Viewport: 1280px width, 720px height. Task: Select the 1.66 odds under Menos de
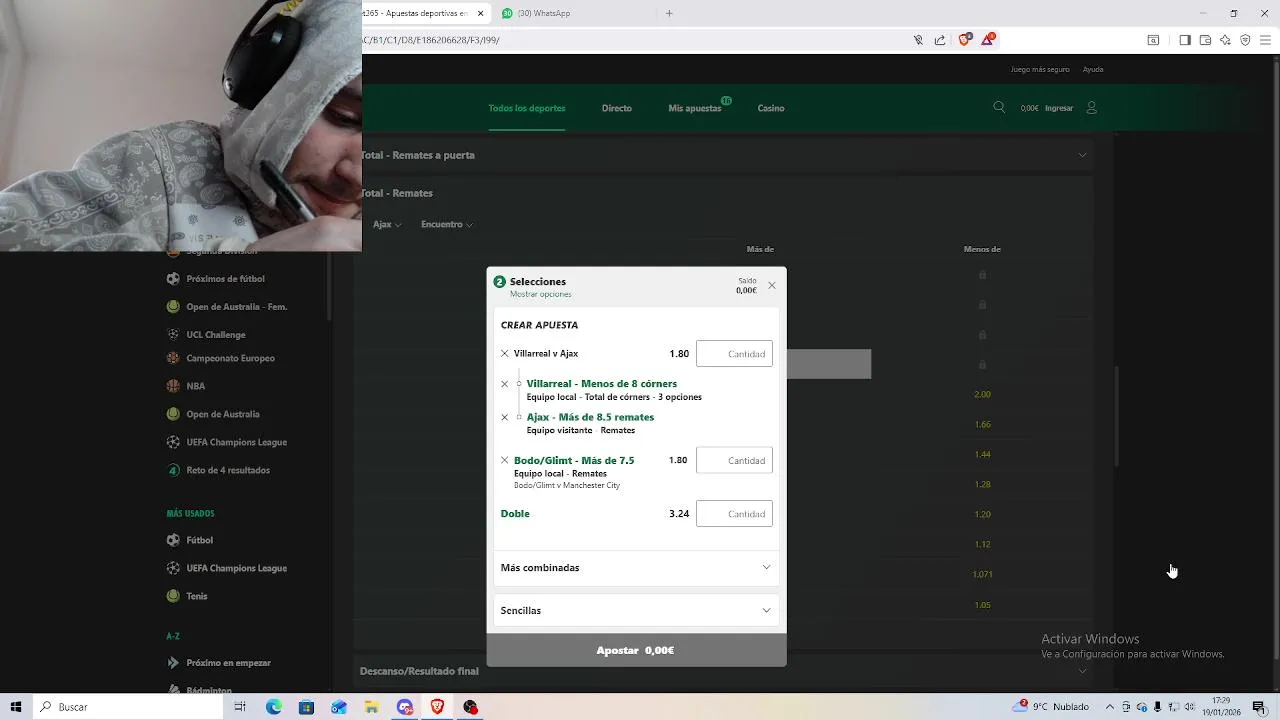click(982, 424)
